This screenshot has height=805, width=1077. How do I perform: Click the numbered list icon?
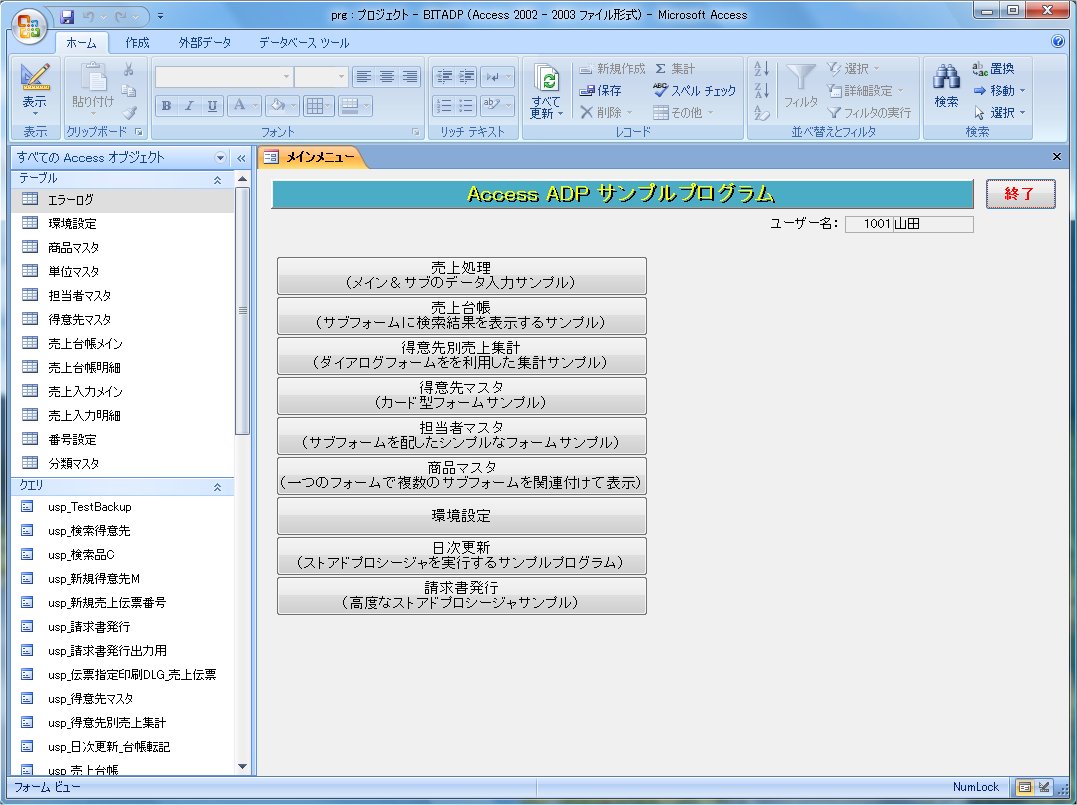tap(444, 106)
